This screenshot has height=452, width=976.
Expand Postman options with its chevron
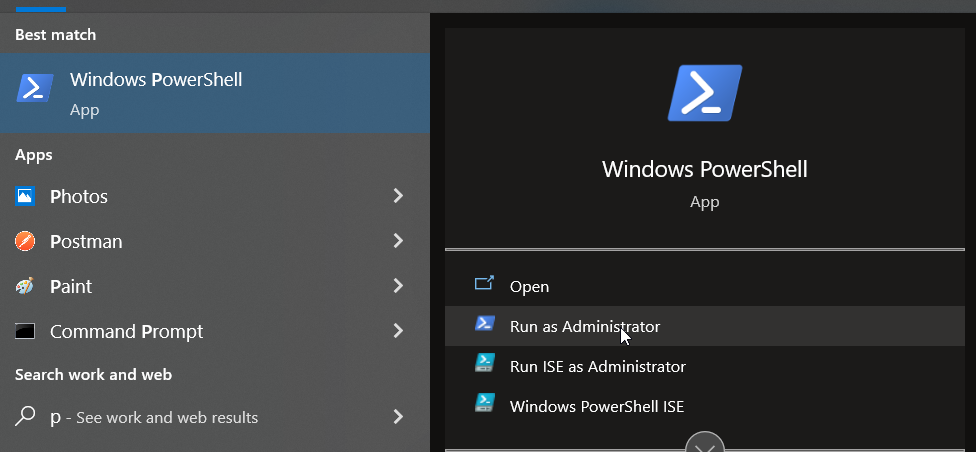(x=398, y=241)
